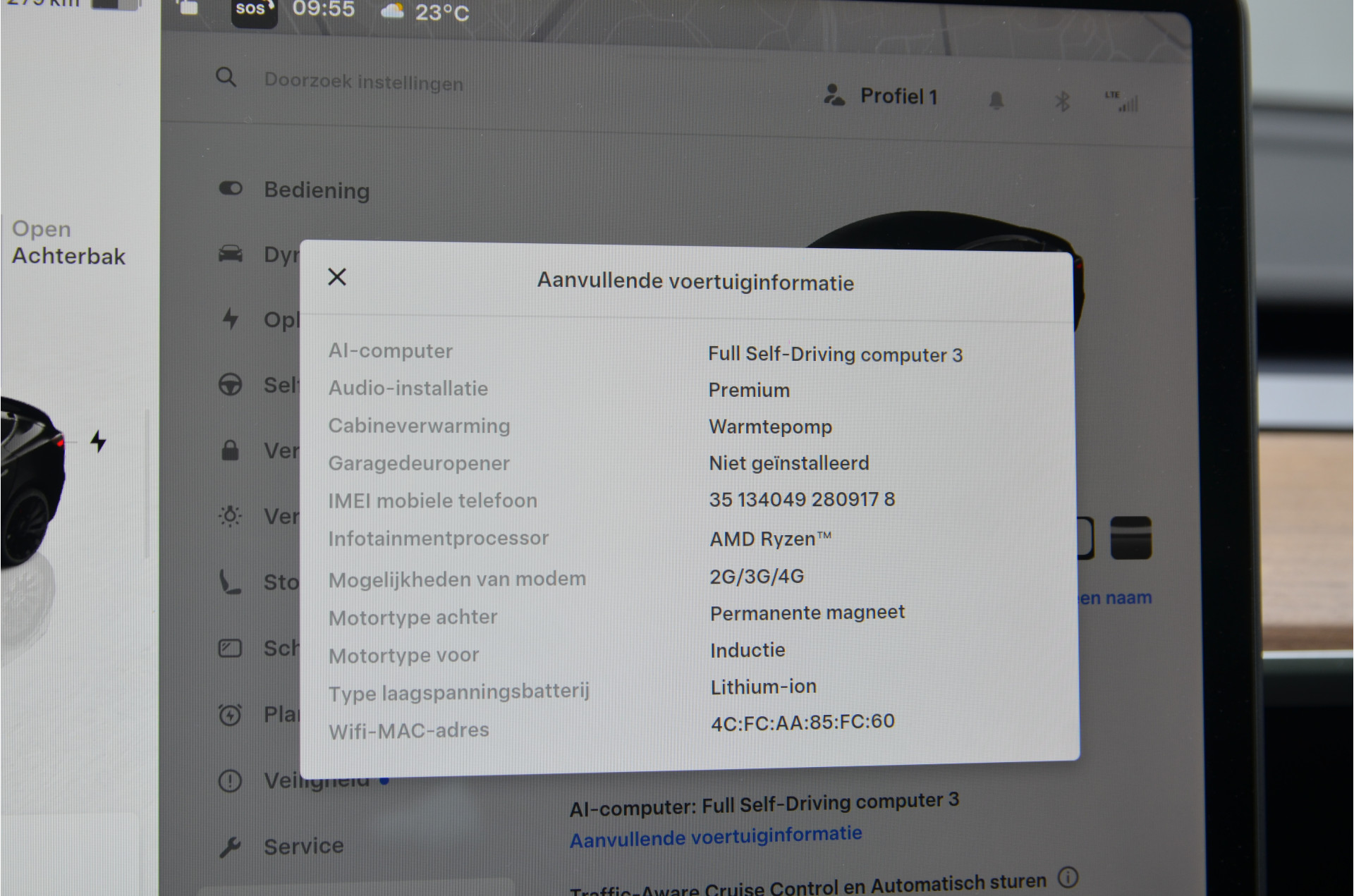Tap the display screen menu icon
Screen dimensions: 1354x896
tap(230, 648)
